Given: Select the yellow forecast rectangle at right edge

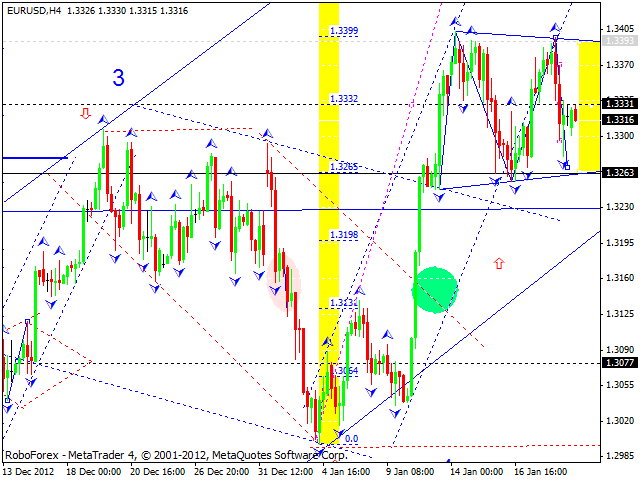Looking at the screenshot, I should [x=590, y=107].
